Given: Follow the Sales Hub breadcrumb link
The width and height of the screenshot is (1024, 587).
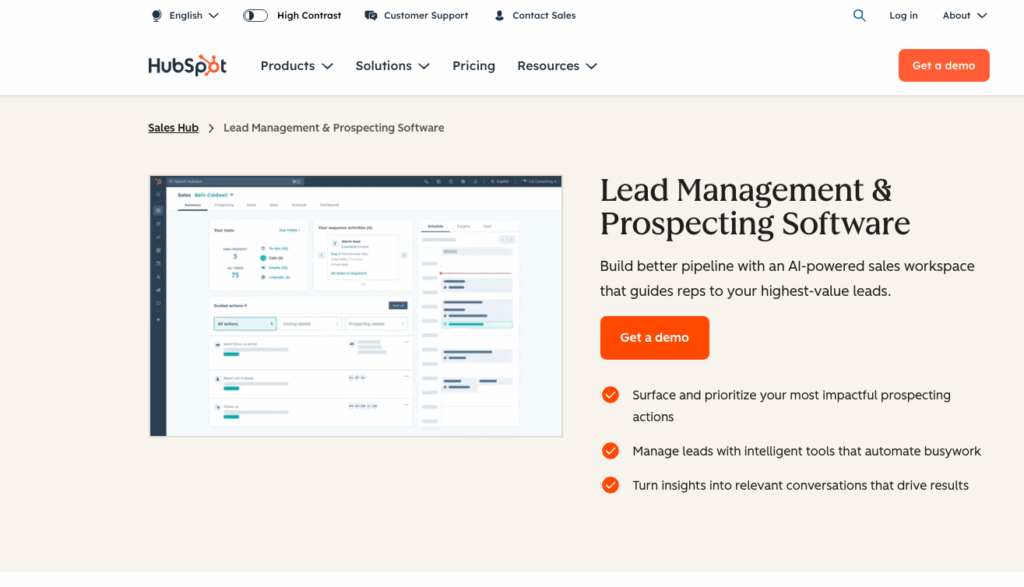Looking at the screenshot, I should [173, 128].
